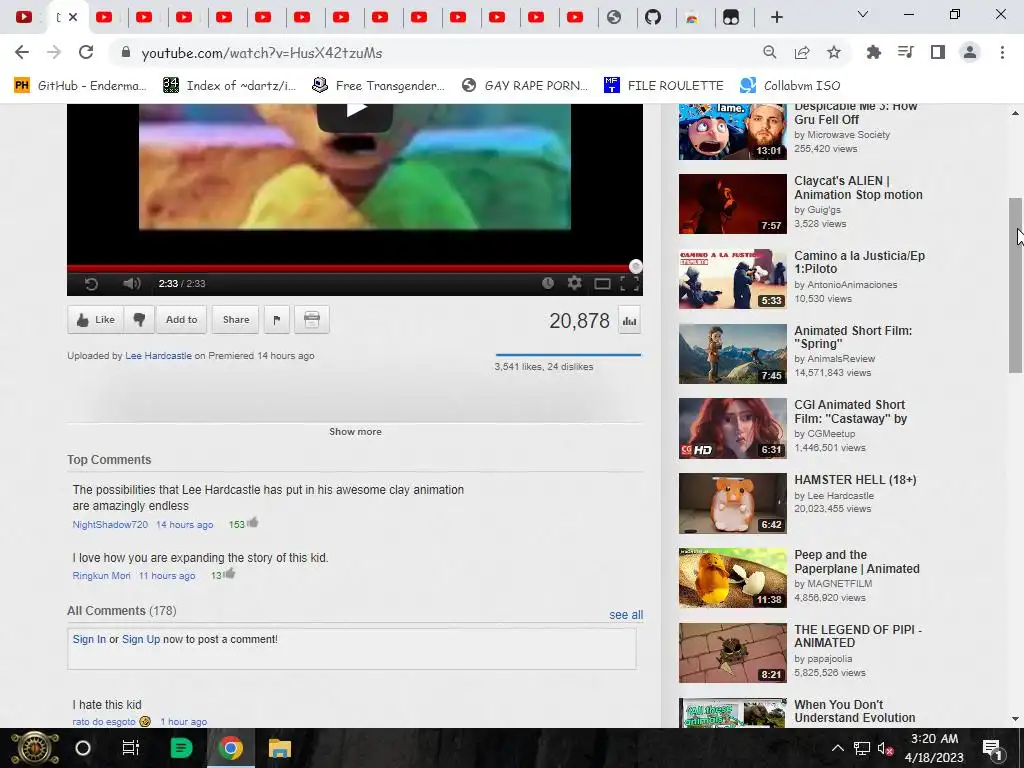Reload the page

(86, 52)
